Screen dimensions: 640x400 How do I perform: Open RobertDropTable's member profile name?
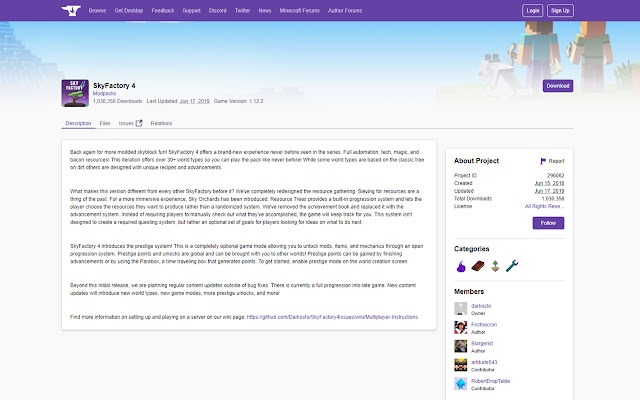[x=491, y=381]
